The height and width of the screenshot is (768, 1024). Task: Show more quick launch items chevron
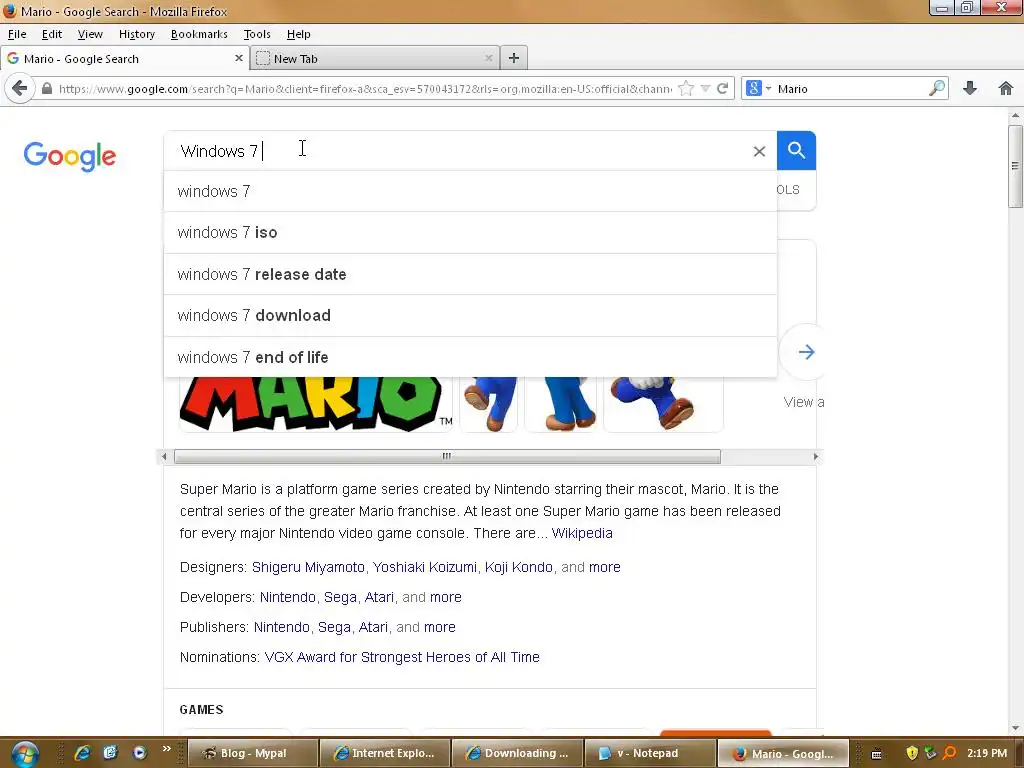(167, 749)
